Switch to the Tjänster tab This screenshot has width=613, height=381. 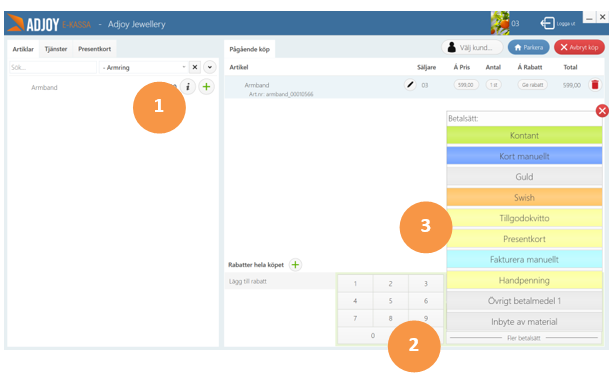(56, 49)
